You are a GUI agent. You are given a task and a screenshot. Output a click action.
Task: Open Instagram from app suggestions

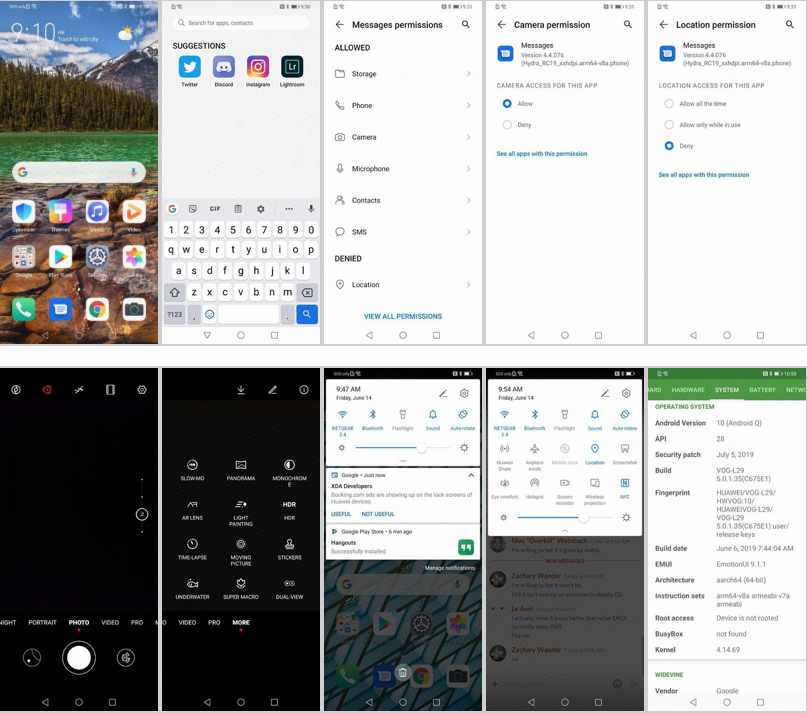point(258,67)
